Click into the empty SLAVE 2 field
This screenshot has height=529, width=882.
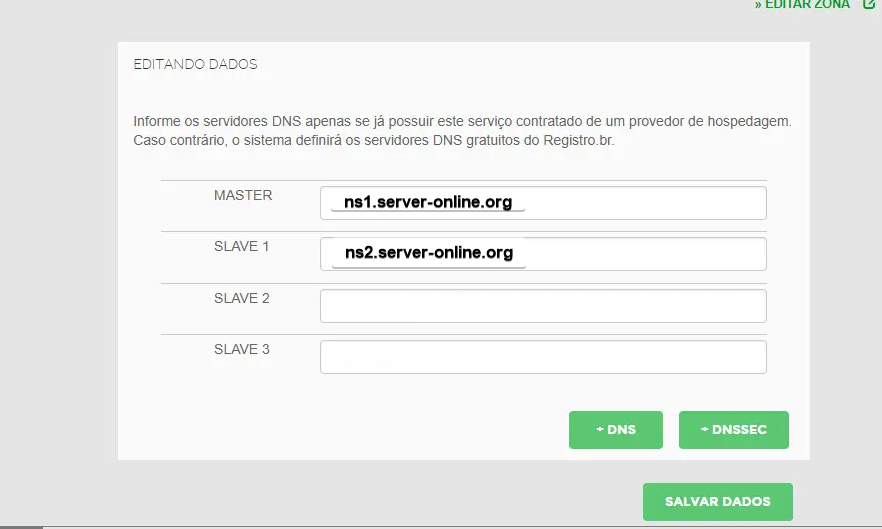click(543, 306)
